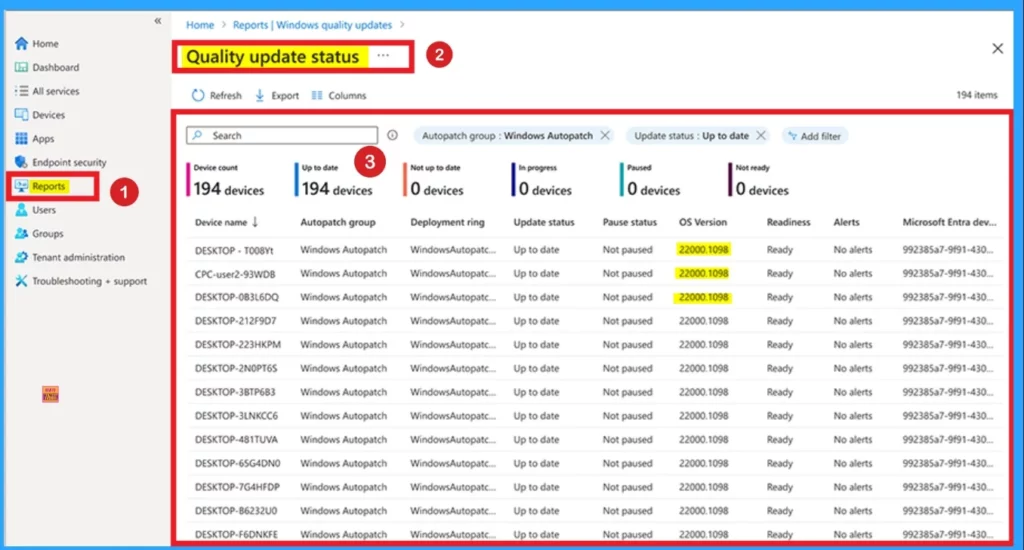The width and height of the screenshot is (1024, 550).
Task: Open Troubleshooting + support
Action: [89, 281]
